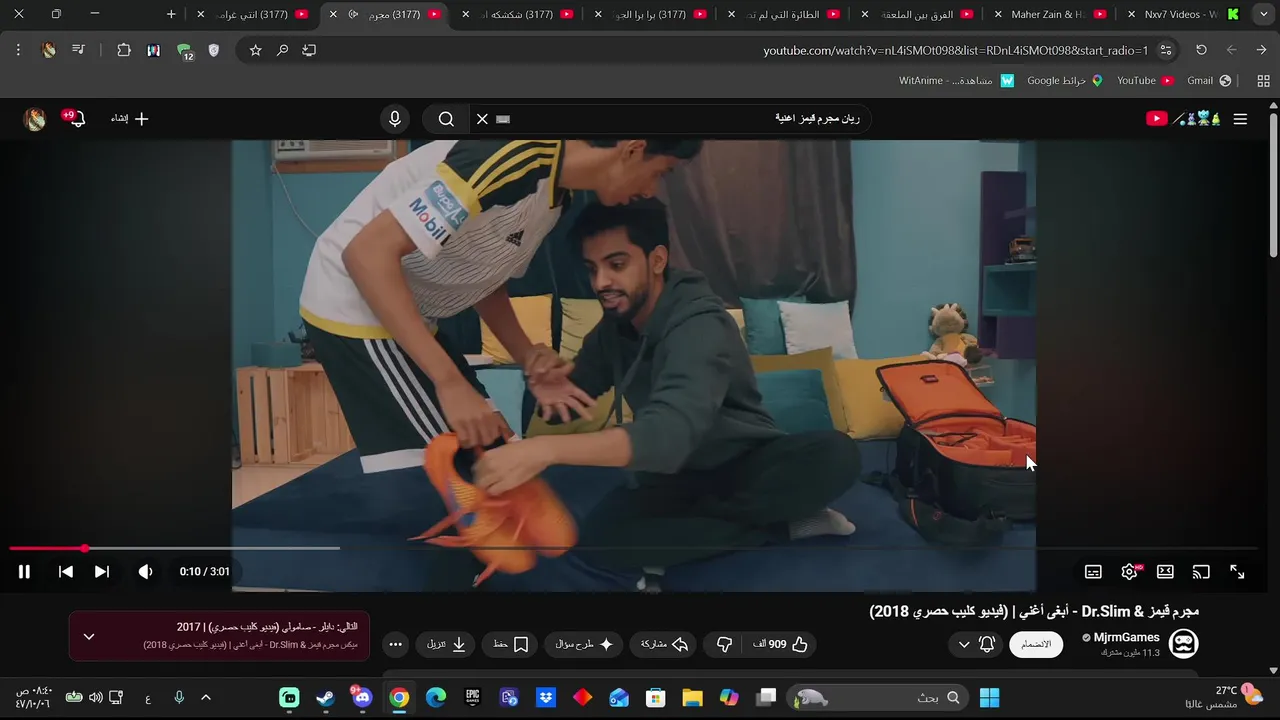
Task: Open the MjrmGames channel name link
Action: tap(1127, 637)
